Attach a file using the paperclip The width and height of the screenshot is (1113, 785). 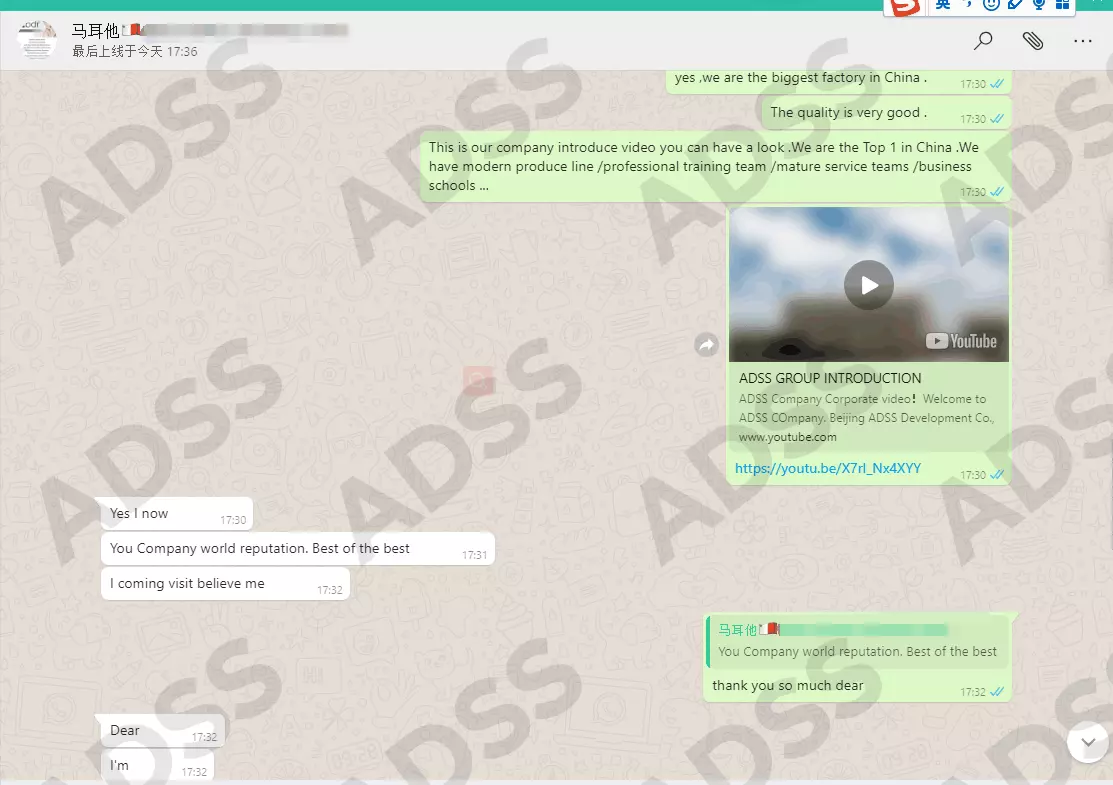pos(1033,41)
